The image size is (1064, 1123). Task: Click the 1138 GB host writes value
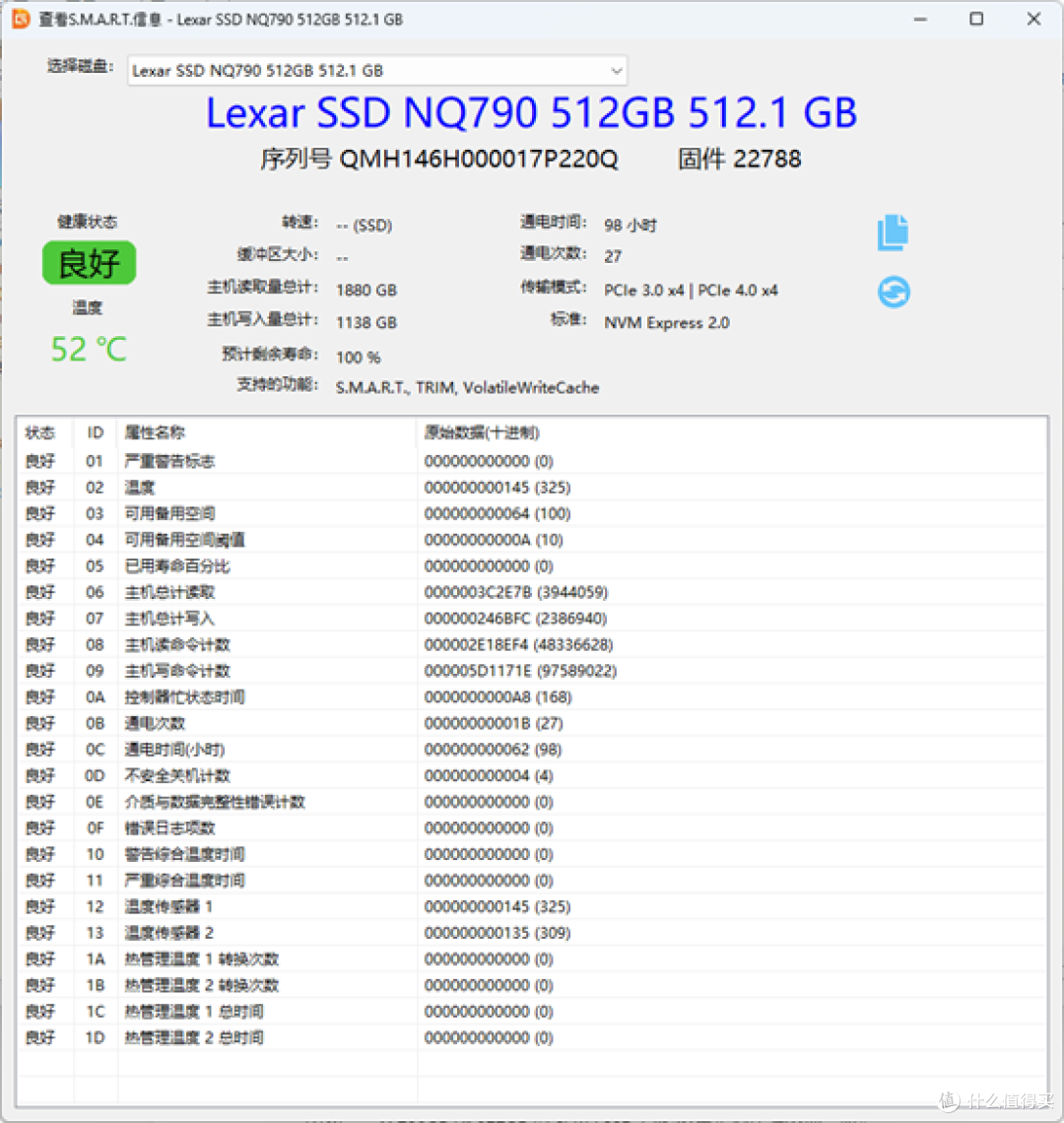point(366,323)
